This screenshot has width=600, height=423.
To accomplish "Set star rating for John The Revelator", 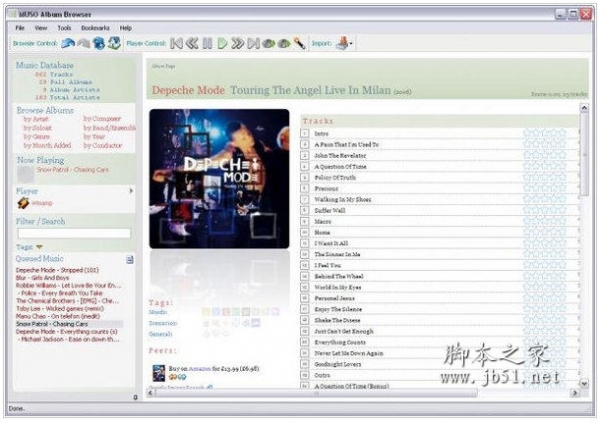I will [545, 155].
